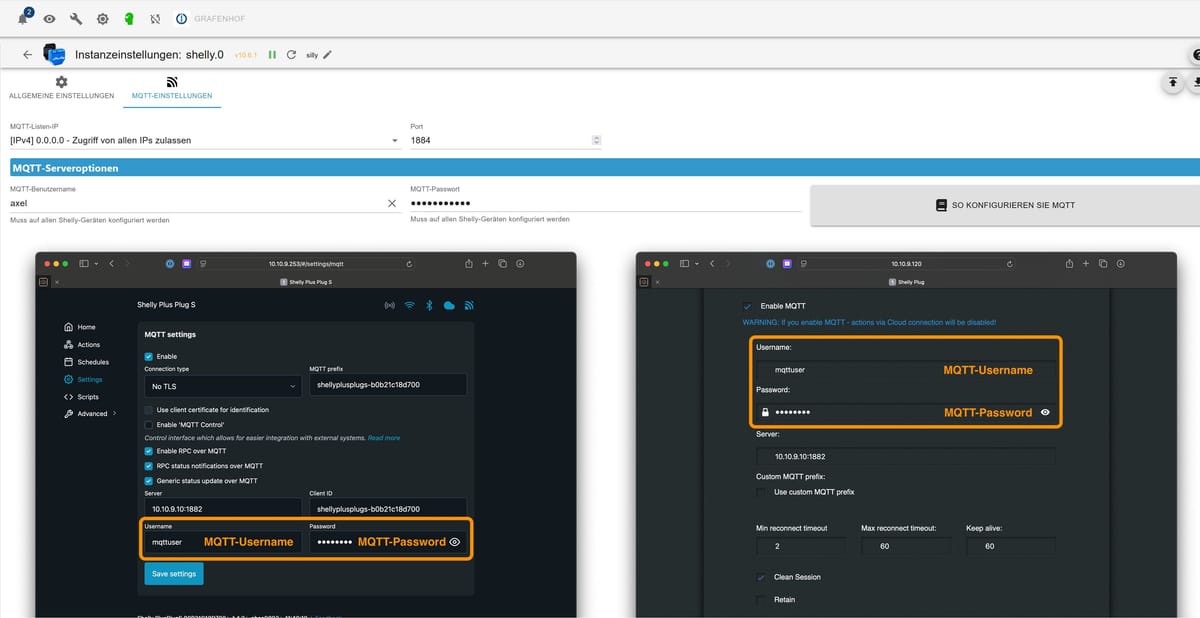Screen dimensions: 1200x618
Task: Click the Port field showing 1884
Action: [x=500, y=141]
